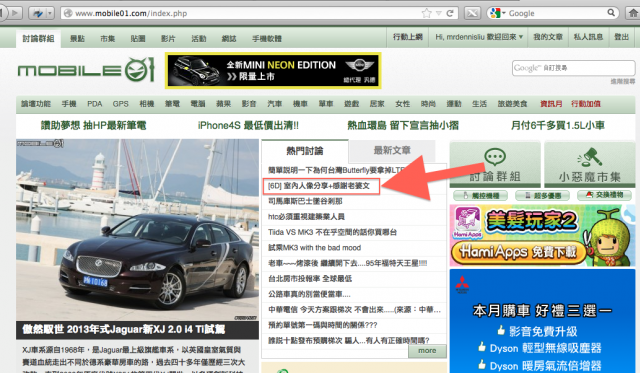Open topic [6D] 室內人像分享+感謝老婆文
This screenshot has width=640, height=373.
pos(319,186)
